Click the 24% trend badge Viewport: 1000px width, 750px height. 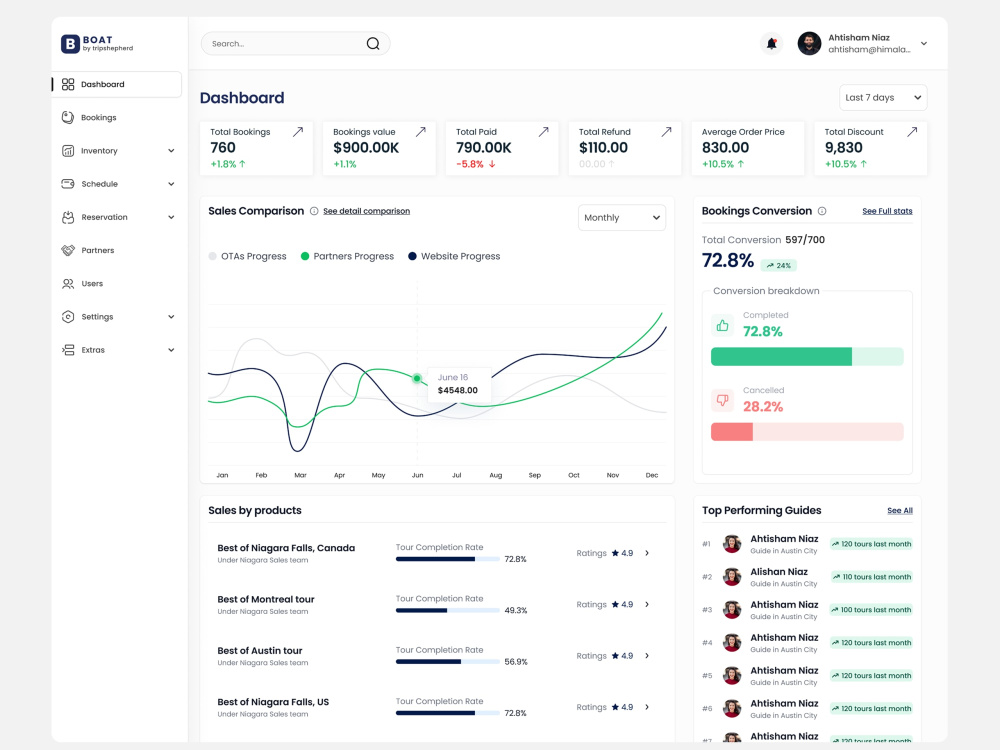[779, 265]
